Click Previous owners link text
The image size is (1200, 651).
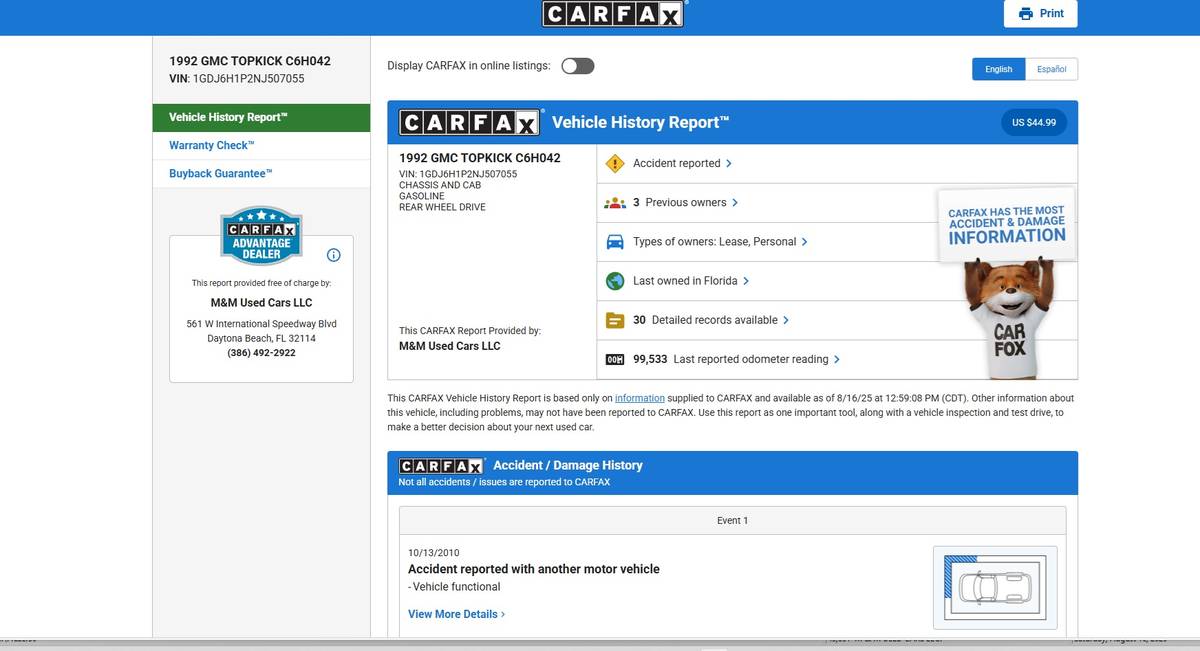click(x=686, y=202)
